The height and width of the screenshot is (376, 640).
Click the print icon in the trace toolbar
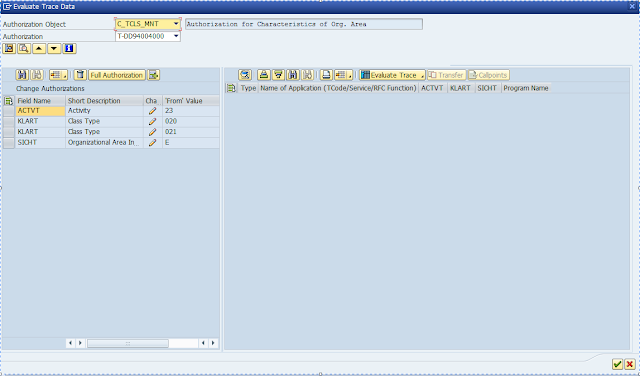(x=326, y=75)
